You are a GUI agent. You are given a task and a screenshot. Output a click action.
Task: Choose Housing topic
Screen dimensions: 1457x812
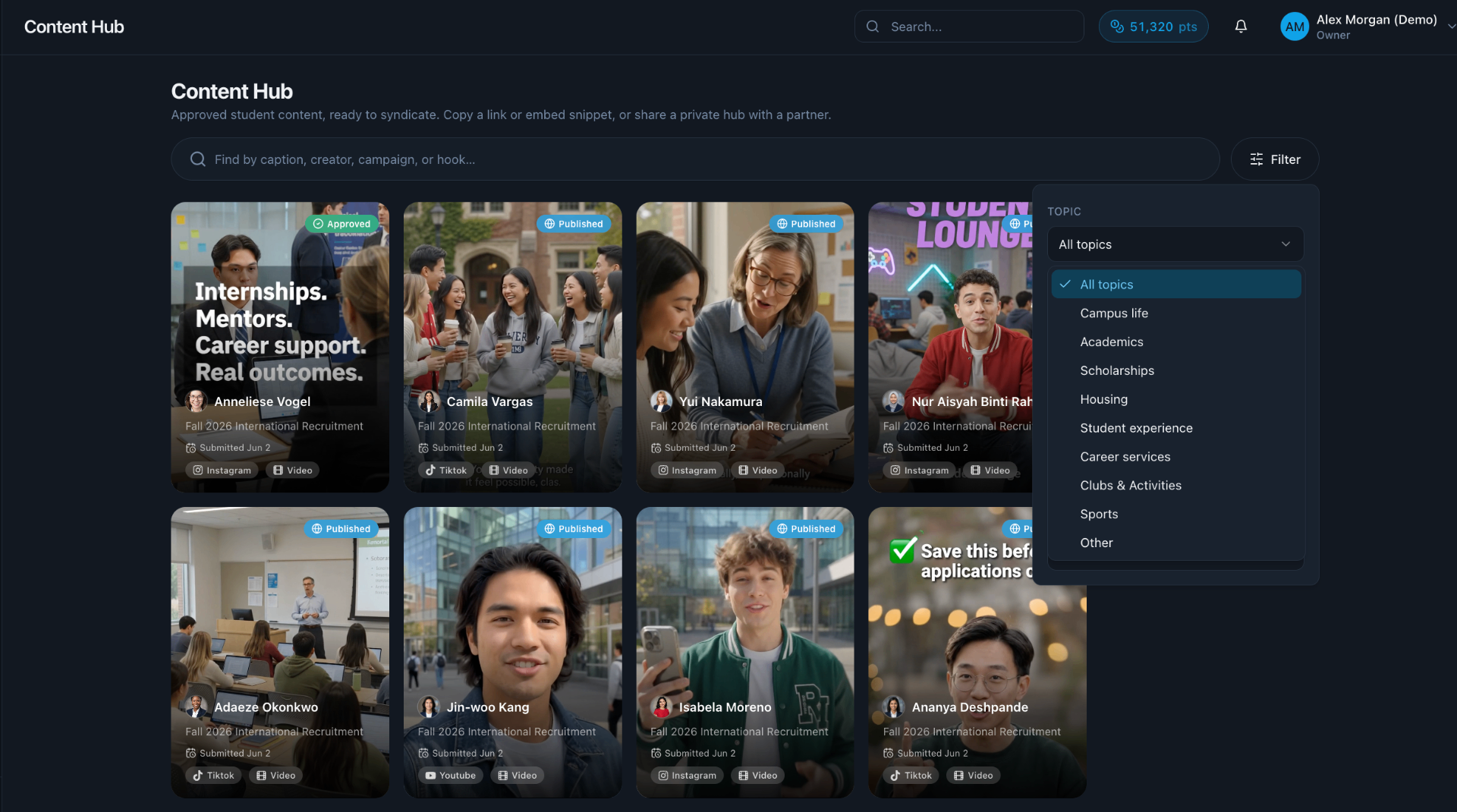coord(1175,399)
